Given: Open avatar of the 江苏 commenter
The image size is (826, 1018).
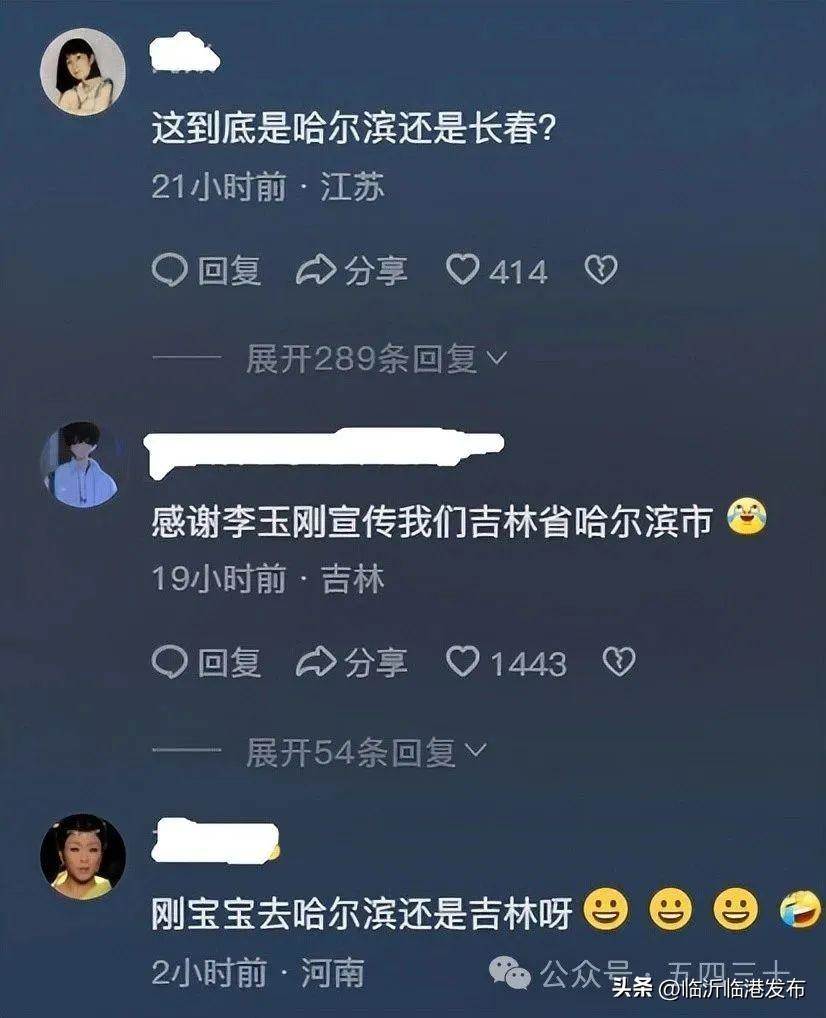Looking at the screenshot, I should pos(82,71).
